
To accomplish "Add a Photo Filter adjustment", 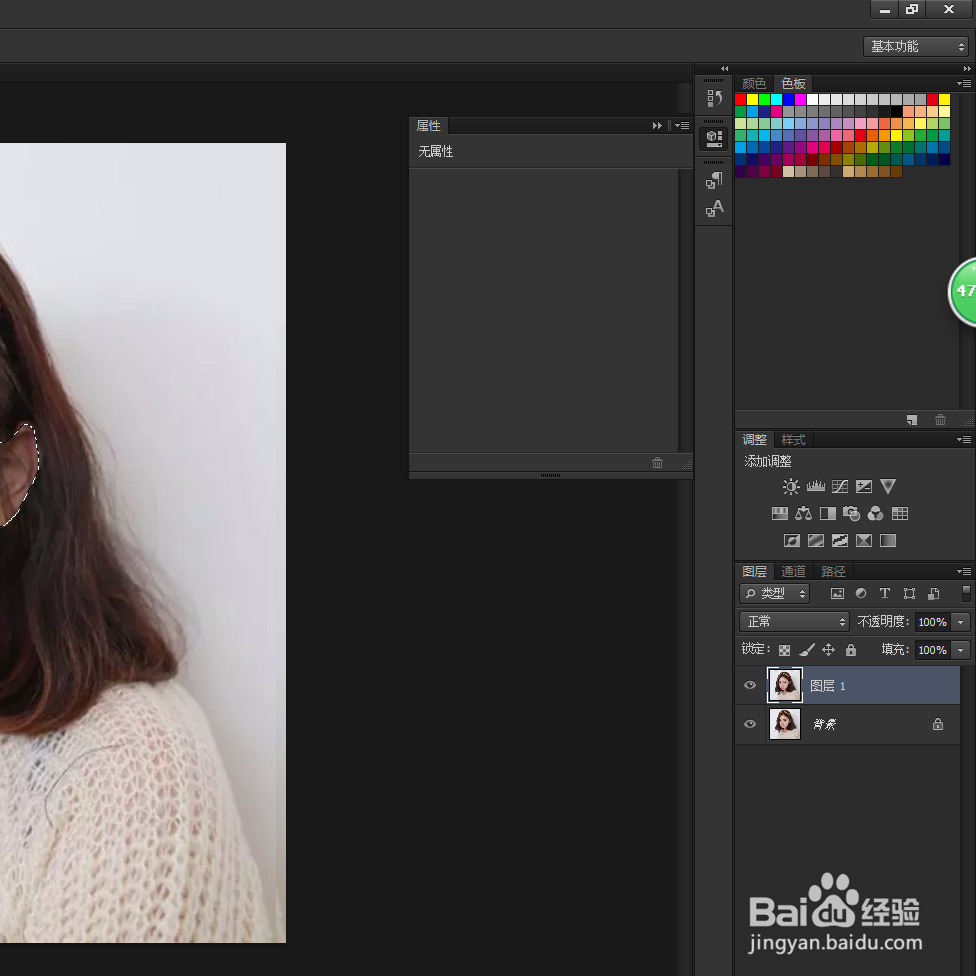I will coord(852,514).
